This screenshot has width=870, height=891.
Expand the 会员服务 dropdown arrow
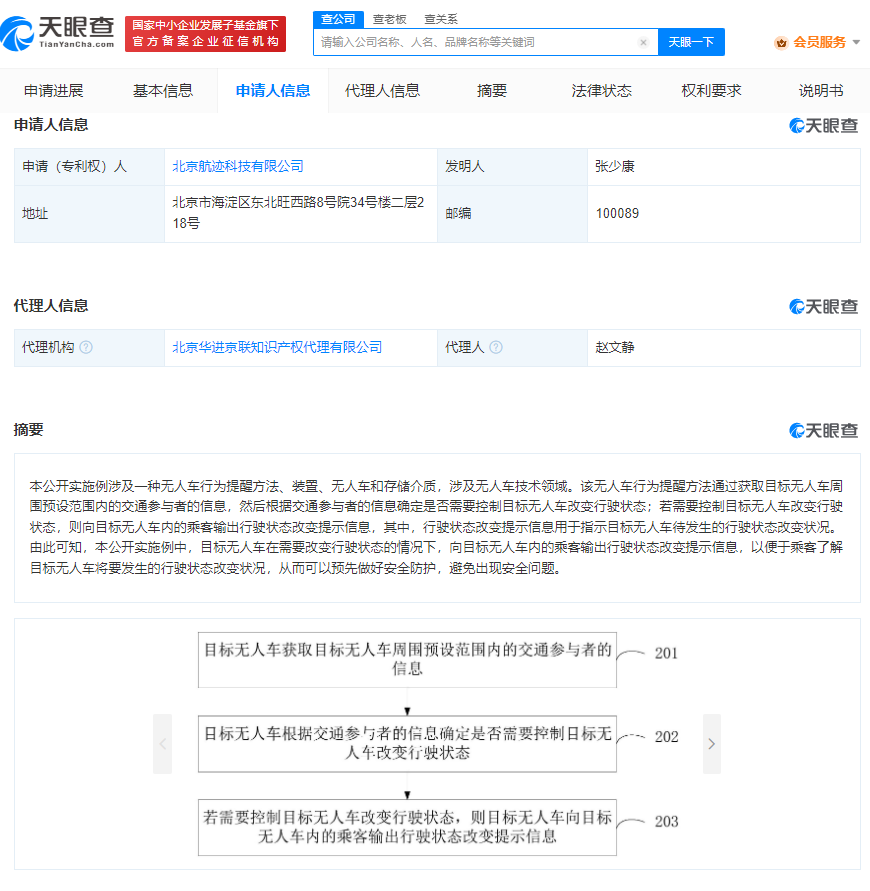click(x=856, y=42)
